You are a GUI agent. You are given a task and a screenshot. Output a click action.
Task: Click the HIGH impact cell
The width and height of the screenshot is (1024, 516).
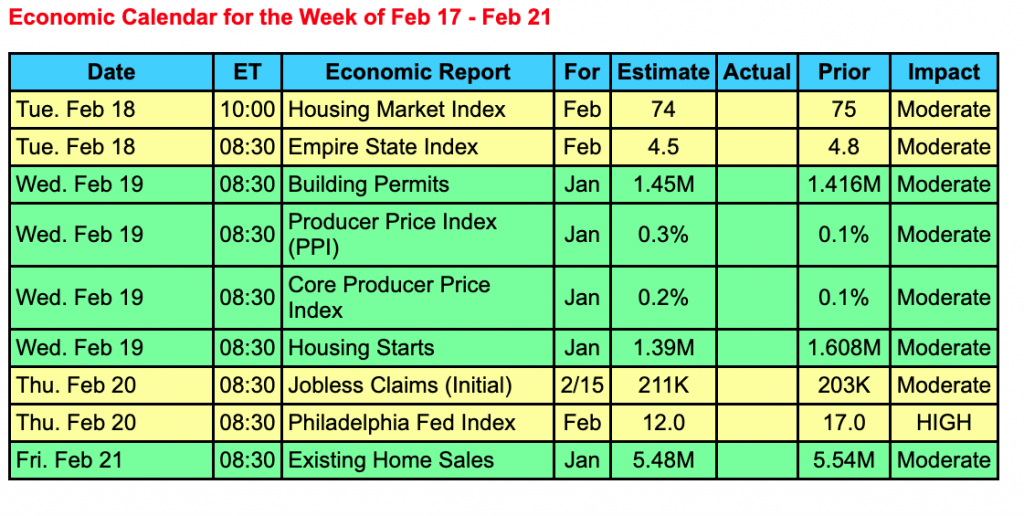943,423
